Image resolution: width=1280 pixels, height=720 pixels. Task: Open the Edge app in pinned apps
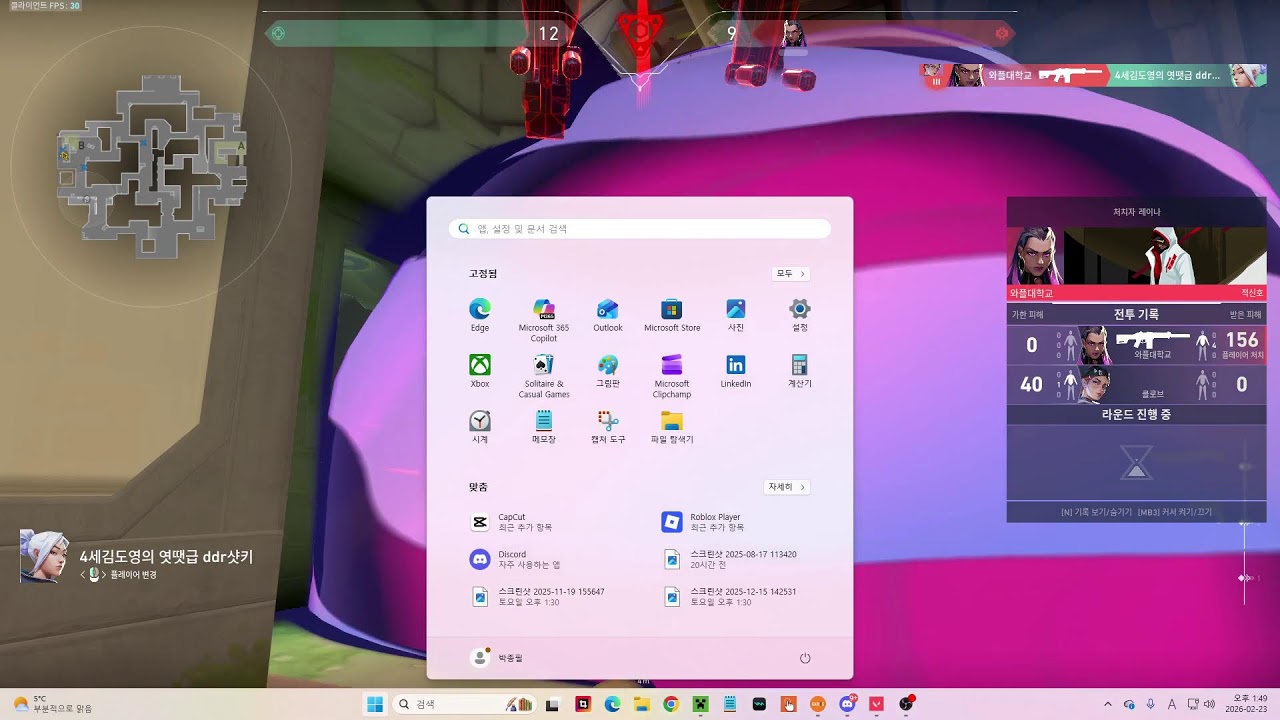pos(480,315)
